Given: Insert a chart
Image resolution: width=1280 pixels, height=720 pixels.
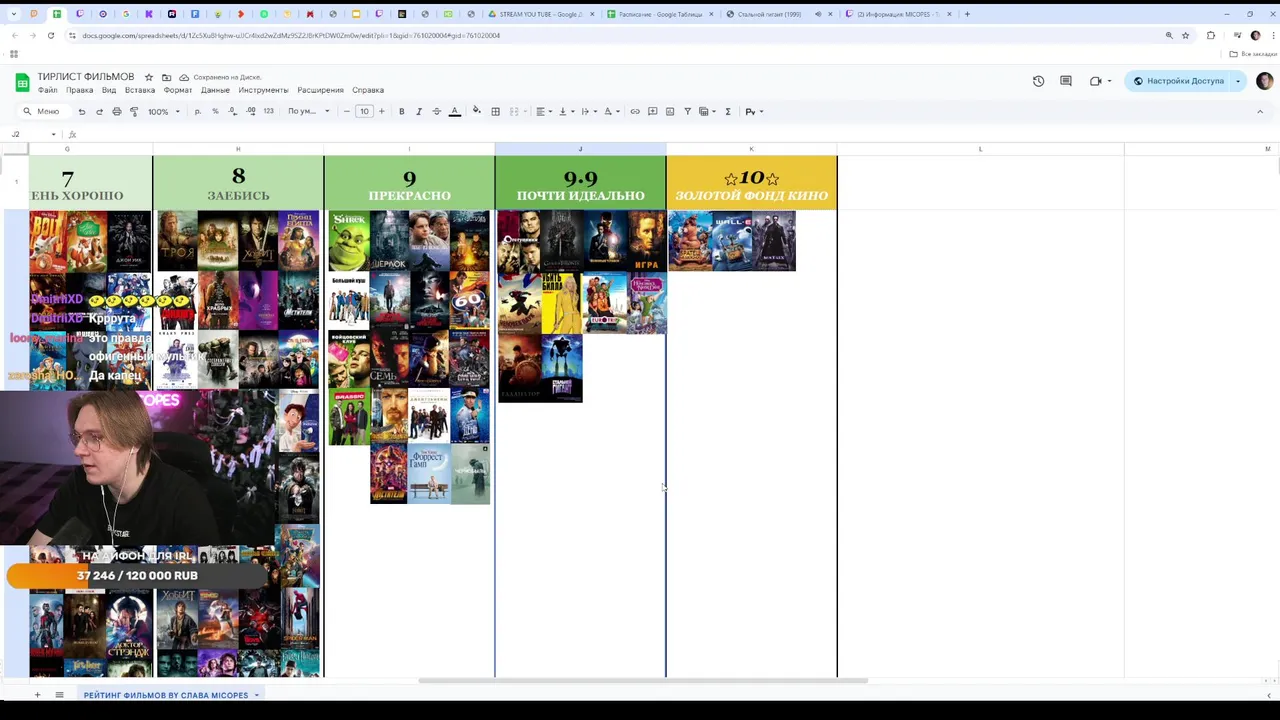Looking at the screenshot, I should (670, 111).
